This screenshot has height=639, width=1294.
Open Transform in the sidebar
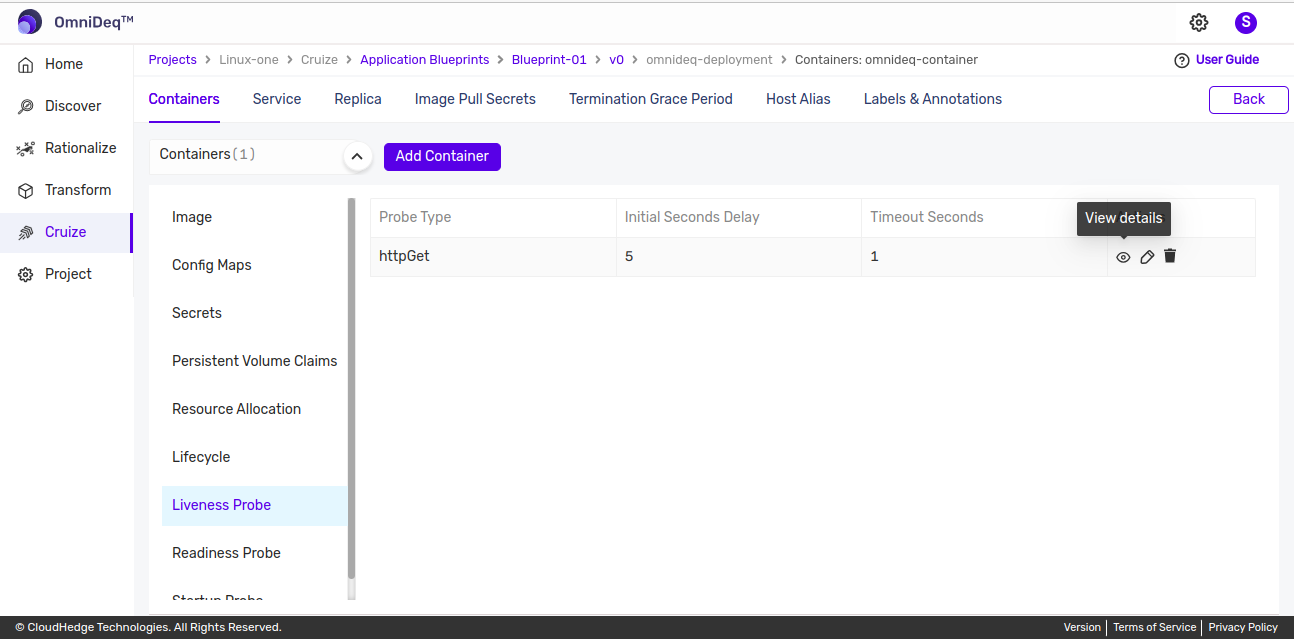[78, 190]
